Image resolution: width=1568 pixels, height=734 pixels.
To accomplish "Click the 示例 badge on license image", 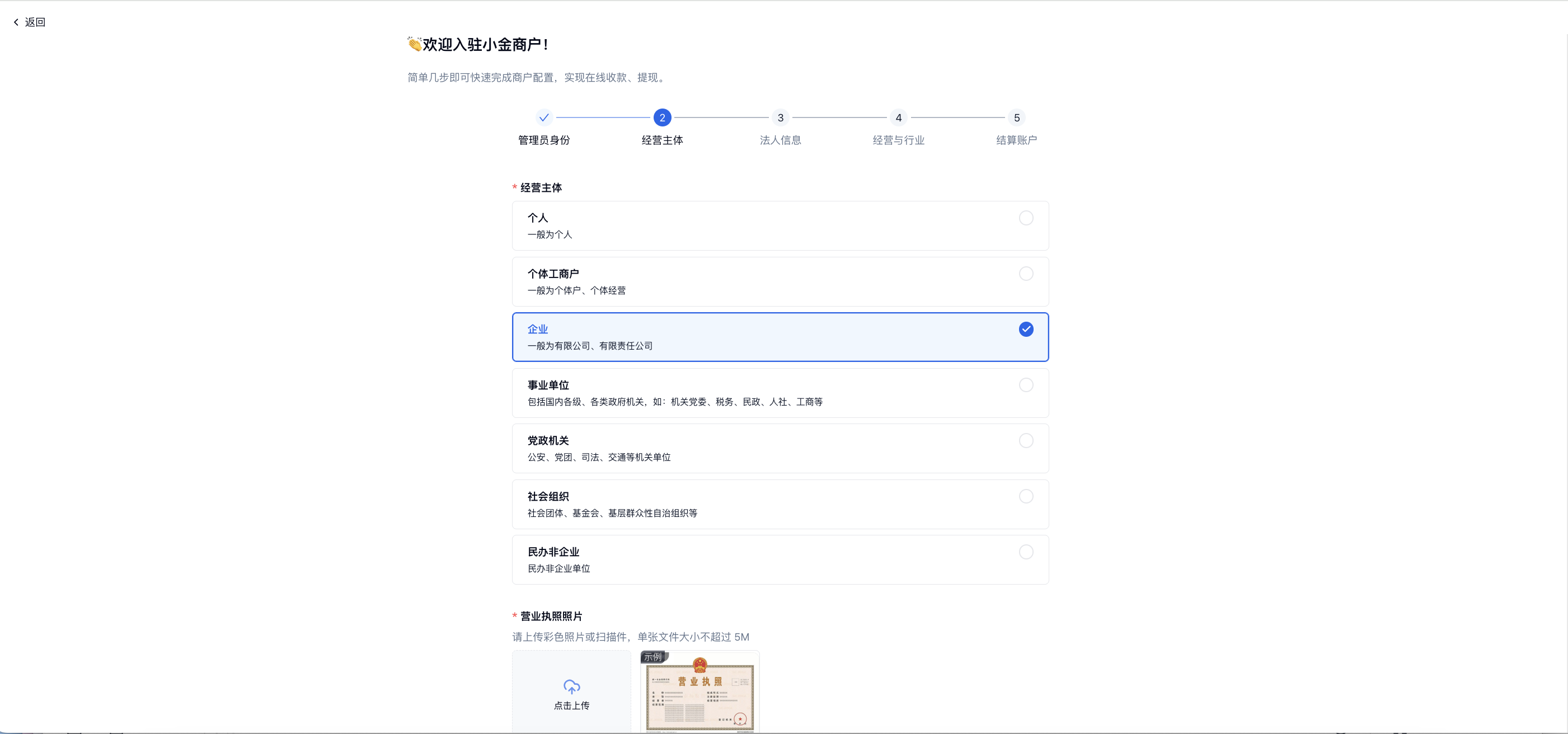I will point(653,657).
